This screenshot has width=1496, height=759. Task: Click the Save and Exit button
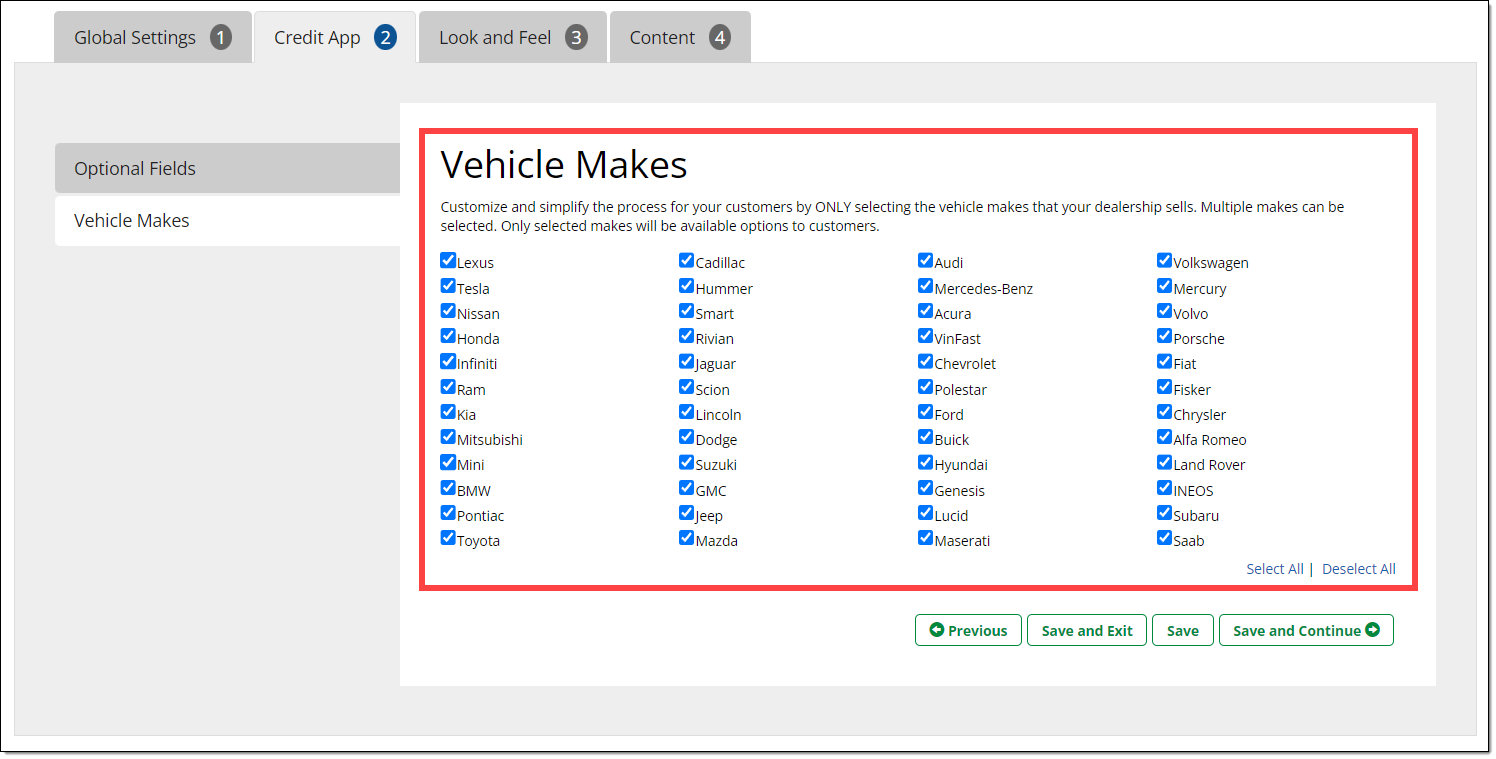[1086, 630]
